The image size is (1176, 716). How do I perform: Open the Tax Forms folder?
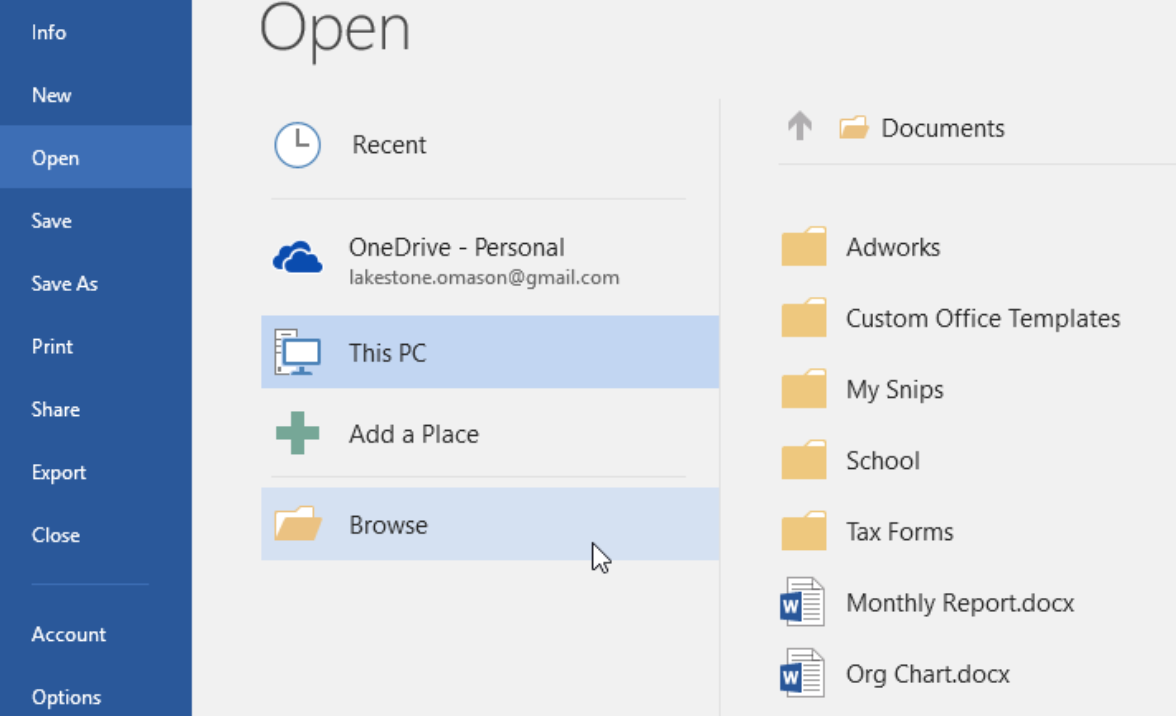point(899,532)
